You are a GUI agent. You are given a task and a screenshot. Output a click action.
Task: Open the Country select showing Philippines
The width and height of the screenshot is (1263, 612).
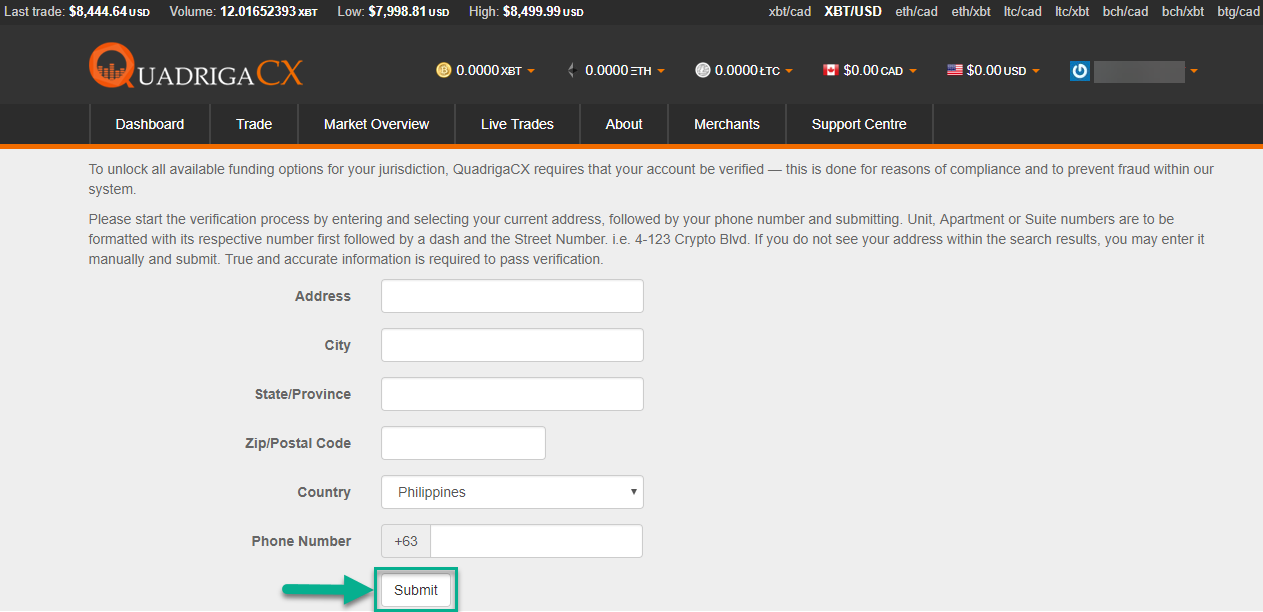coord(512,492)
